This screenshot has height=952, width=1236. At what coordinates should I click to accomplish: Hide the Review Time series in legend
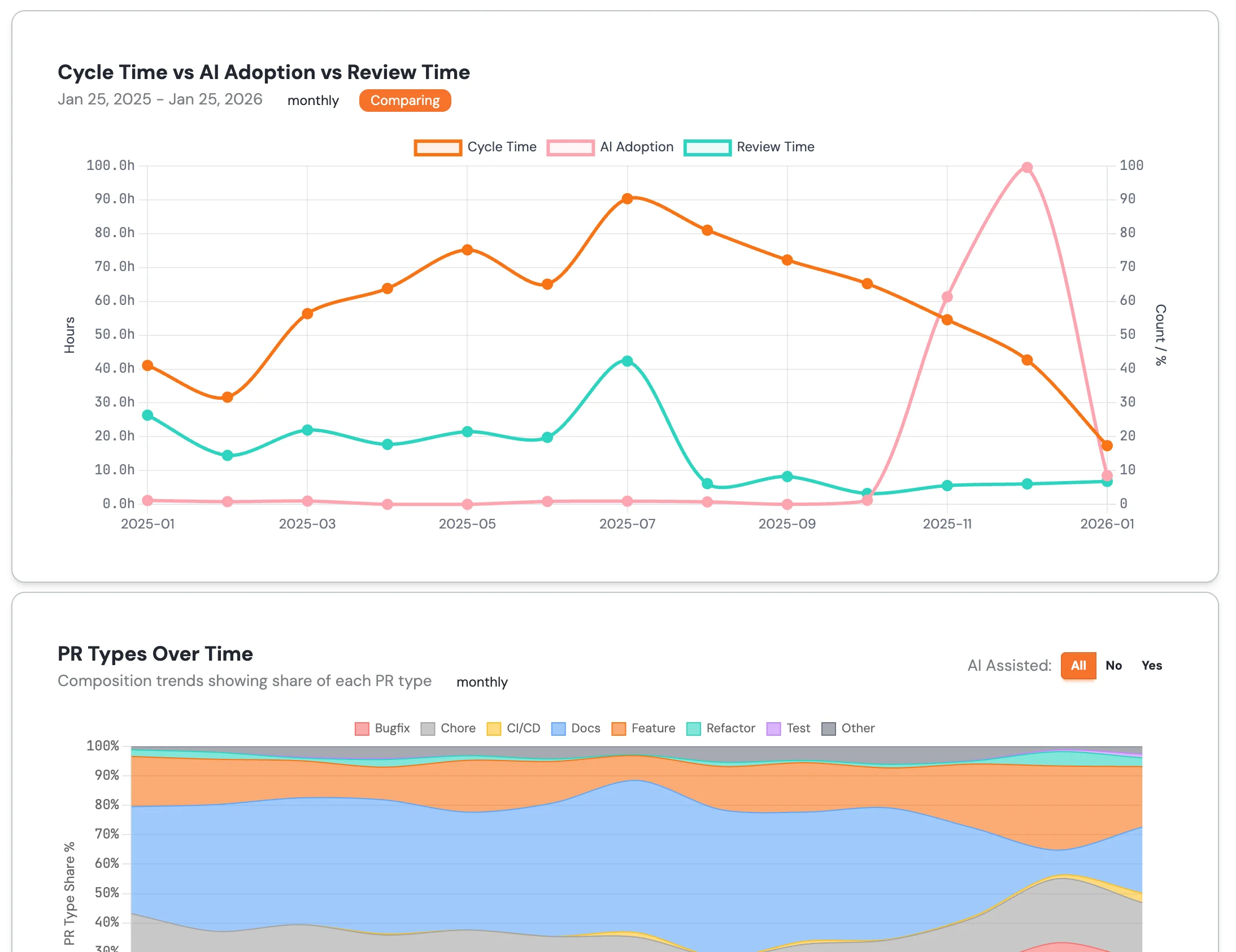[x=707, y=147]
